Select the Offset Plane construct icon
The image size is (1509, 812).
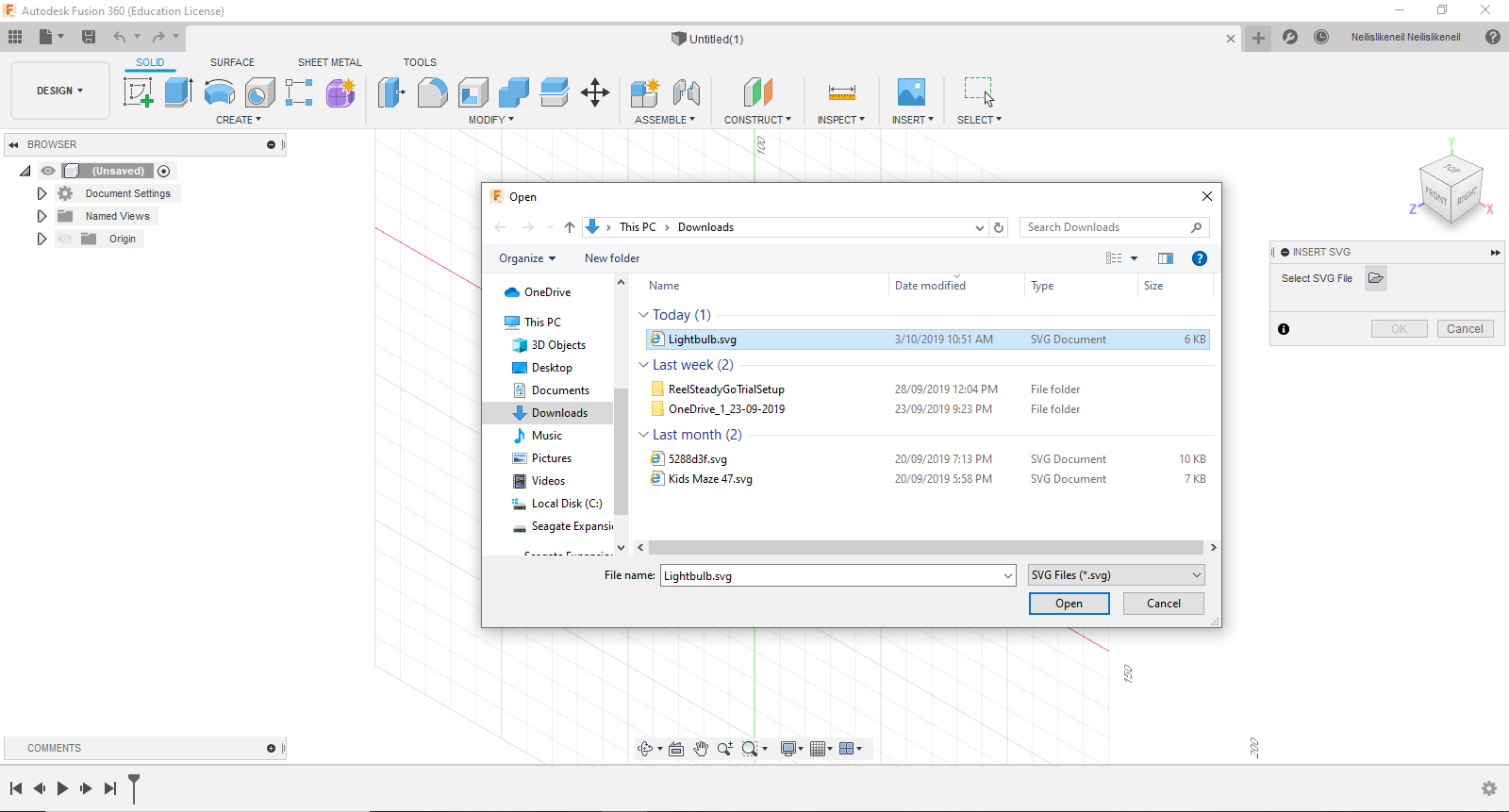[x=757, y=92]
